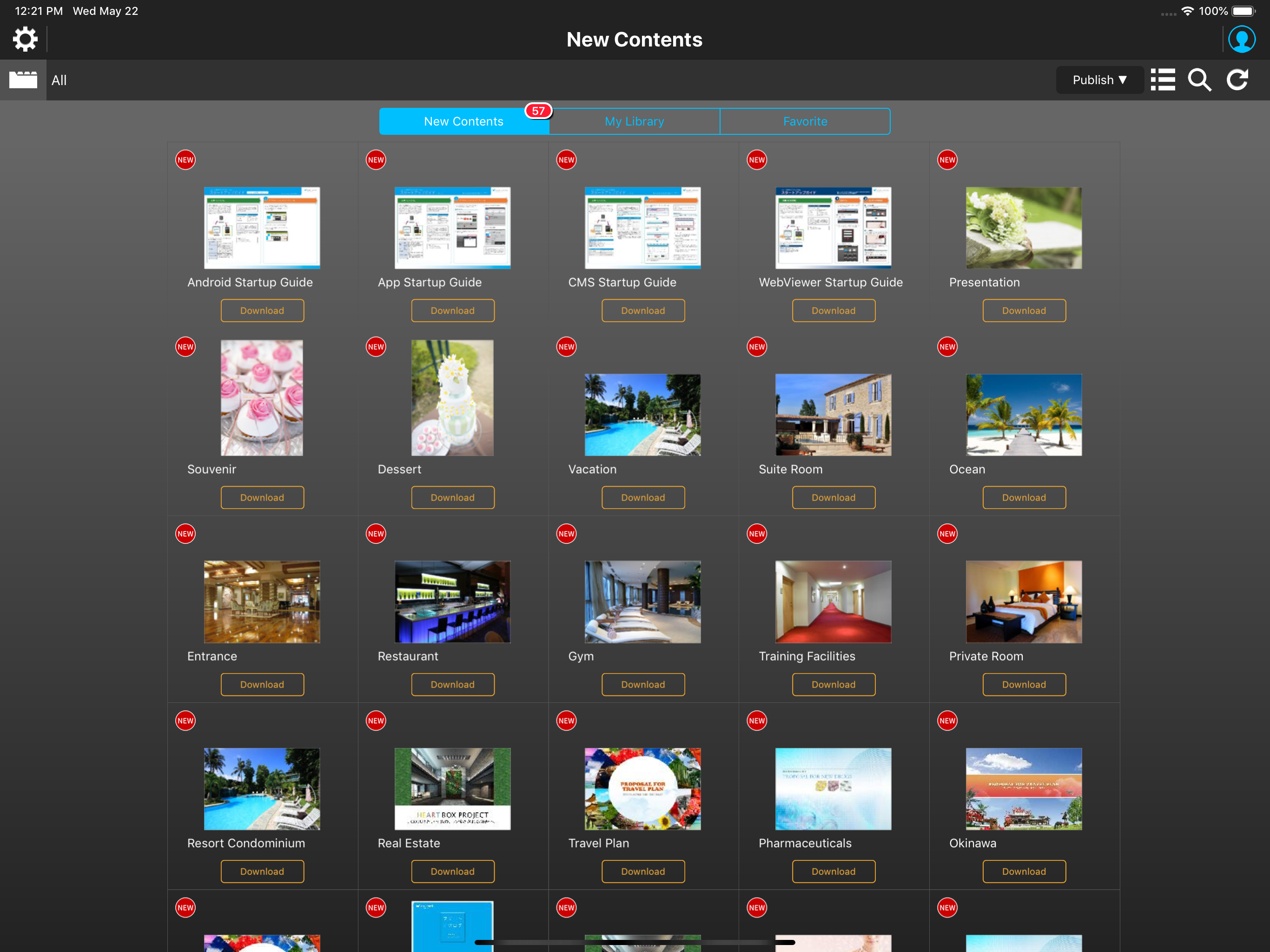
Task: Select the Suite Room title text
Action: 791,469
